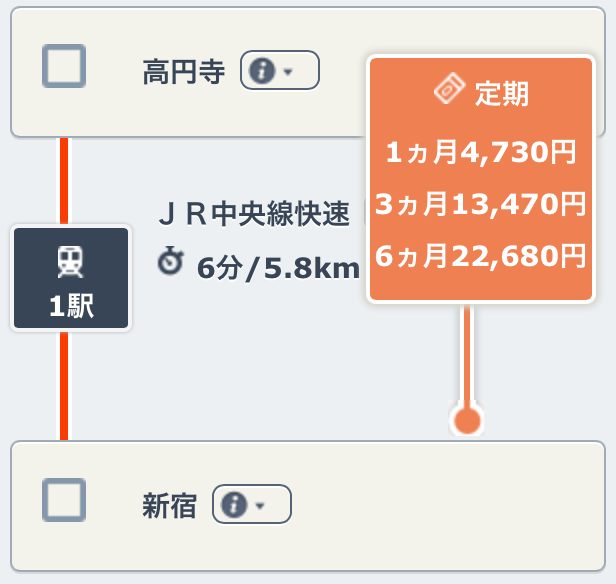Select the 1ヵ月 4,730円 pass price
This screenshot has height=584, width=616.
(480, 153)
